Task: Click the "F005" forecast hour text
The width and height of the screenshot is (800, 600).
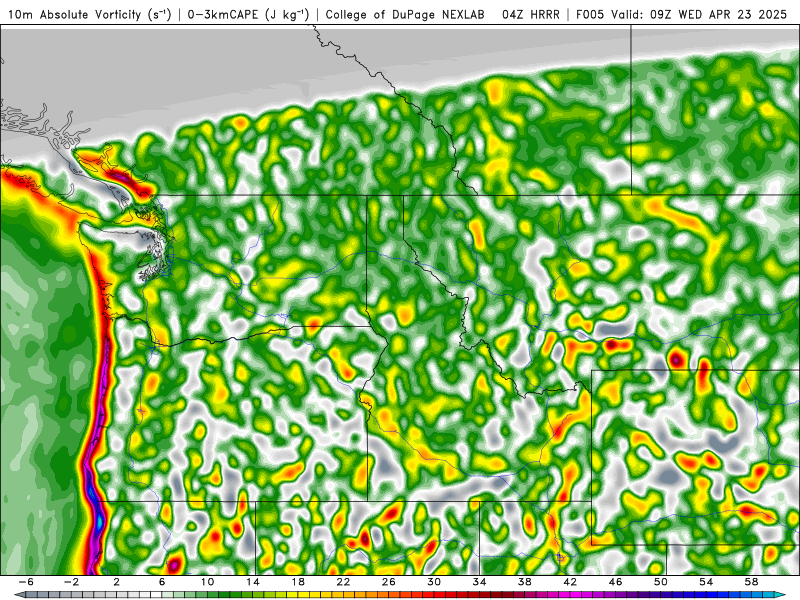Action: click(x=590, y=15)
